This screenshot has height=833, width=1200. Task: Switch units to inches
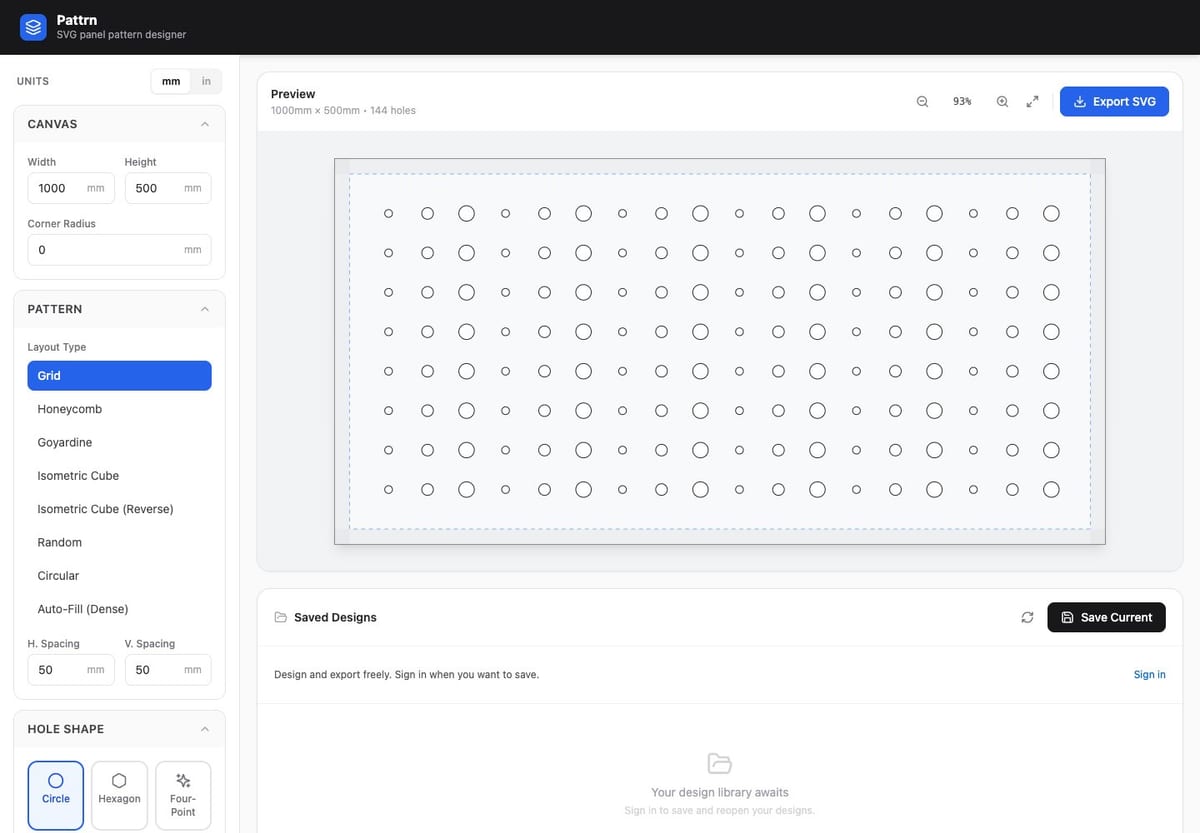[206, 81]
